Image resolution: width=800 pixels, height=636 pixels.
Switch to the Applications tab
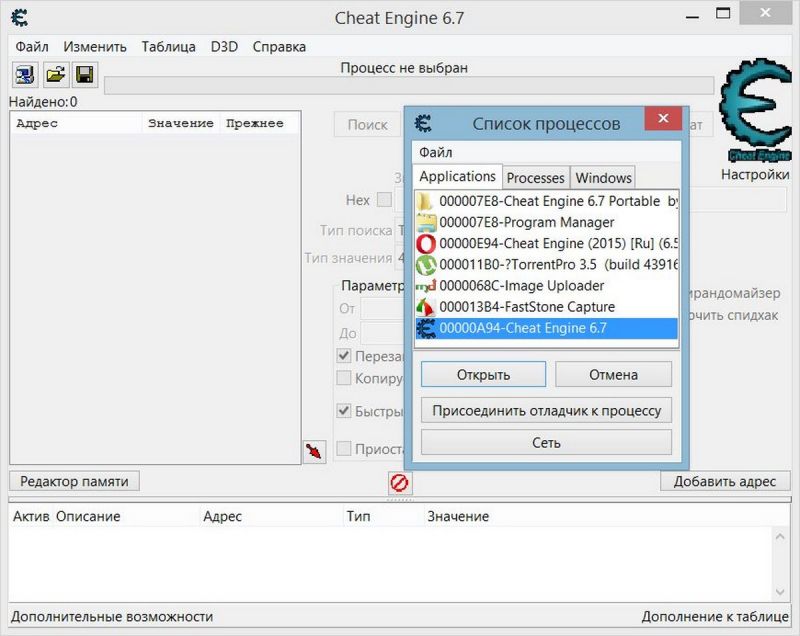point(457,176)
